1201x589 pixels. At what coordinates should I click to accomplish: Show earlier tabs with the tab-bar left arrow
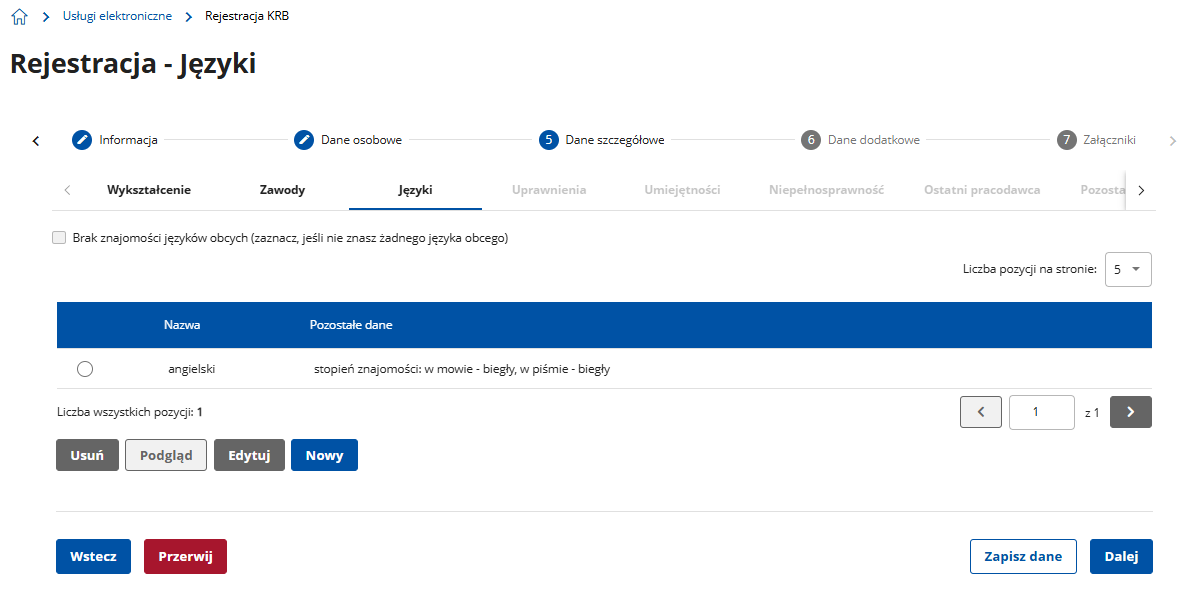67,190
